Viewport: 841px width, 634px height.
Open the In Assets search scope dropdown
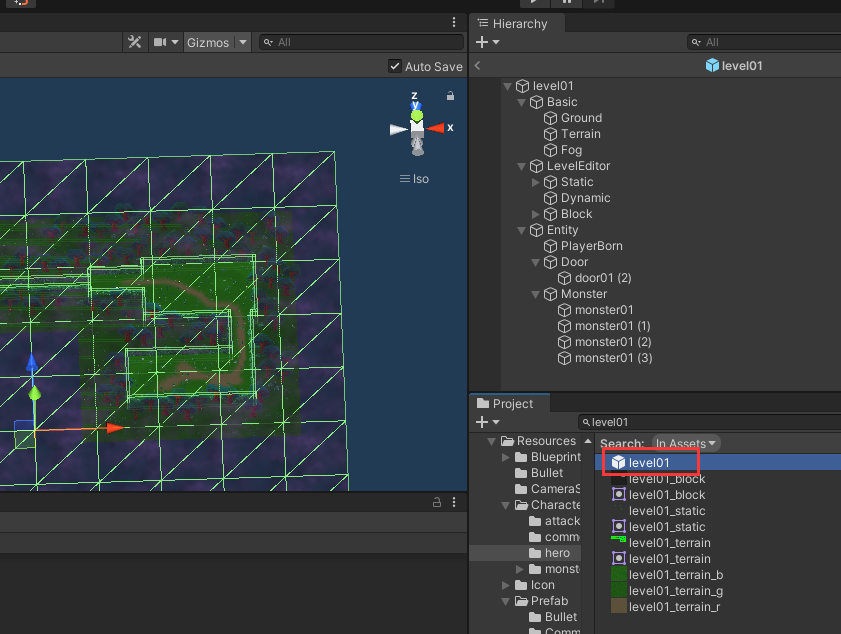pyautogui.click(x=686, y=443)
